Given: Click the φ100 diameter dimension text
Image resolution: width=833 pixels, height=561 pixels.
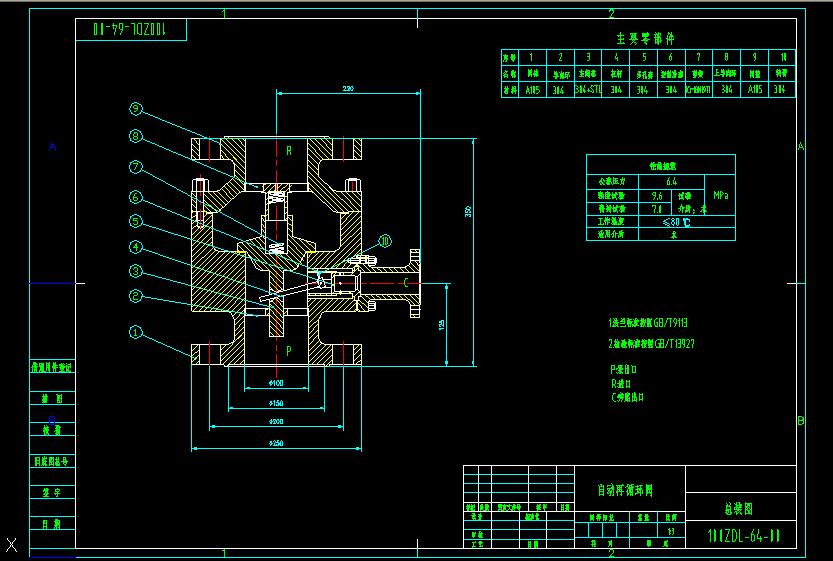Looking at the screenshot, I should tap(276, 383).
